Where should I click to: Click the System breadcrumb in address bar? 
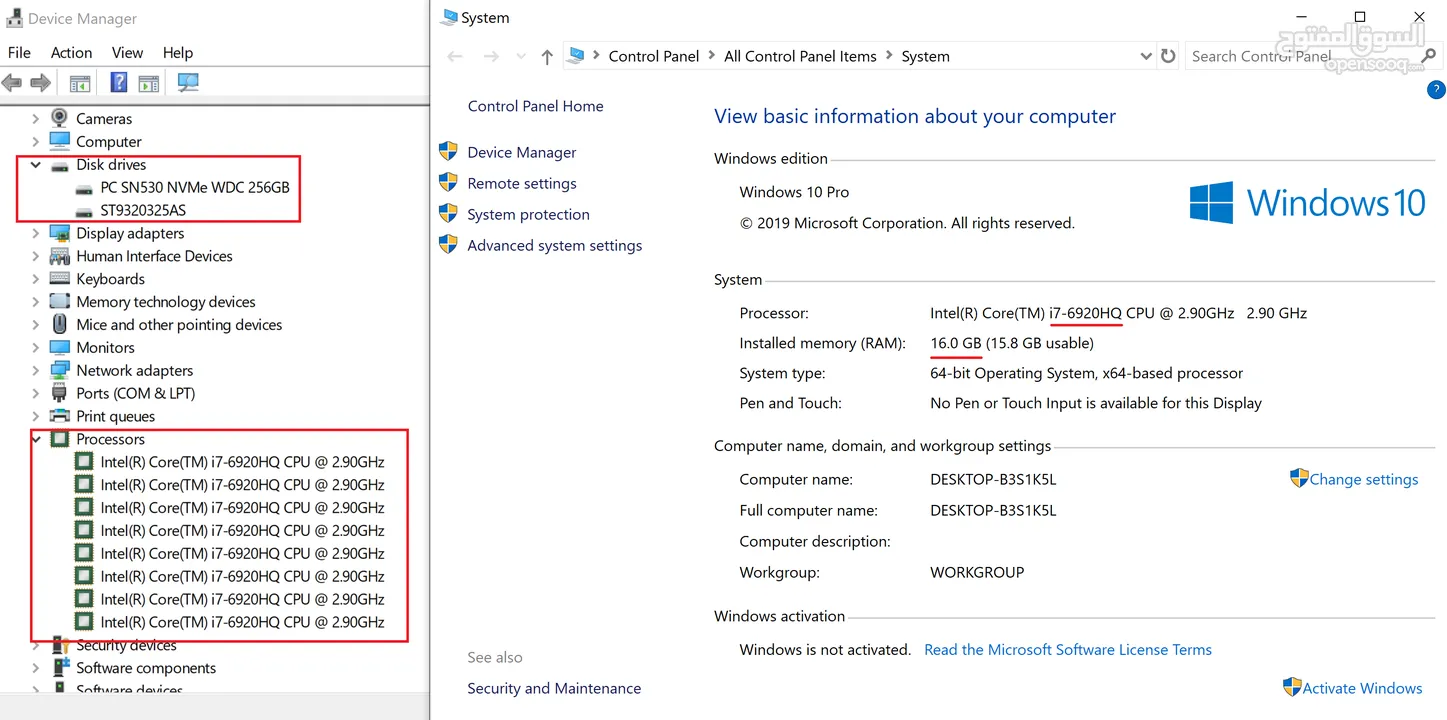tap(925, 56)
